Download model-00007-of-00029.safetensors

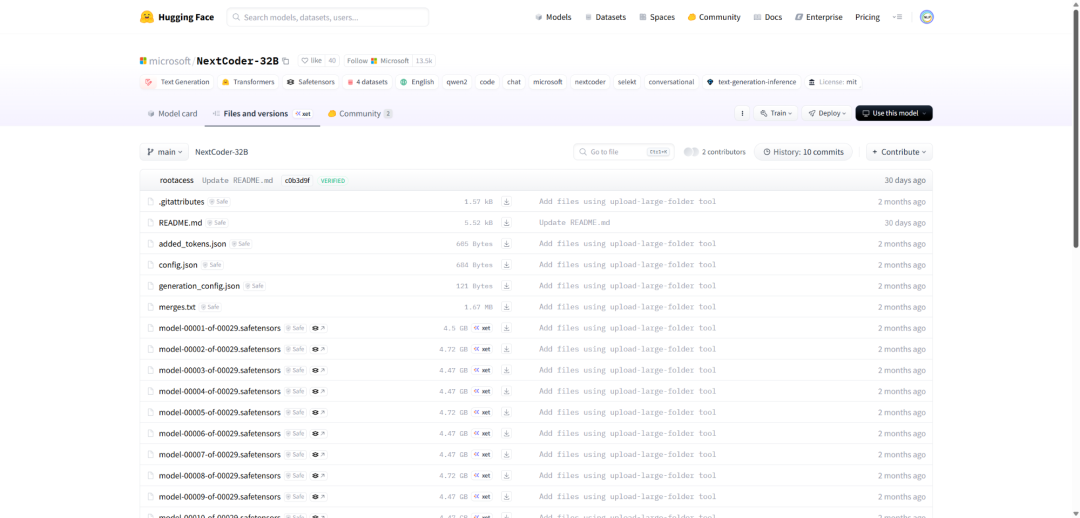click(x=506, y=455)
